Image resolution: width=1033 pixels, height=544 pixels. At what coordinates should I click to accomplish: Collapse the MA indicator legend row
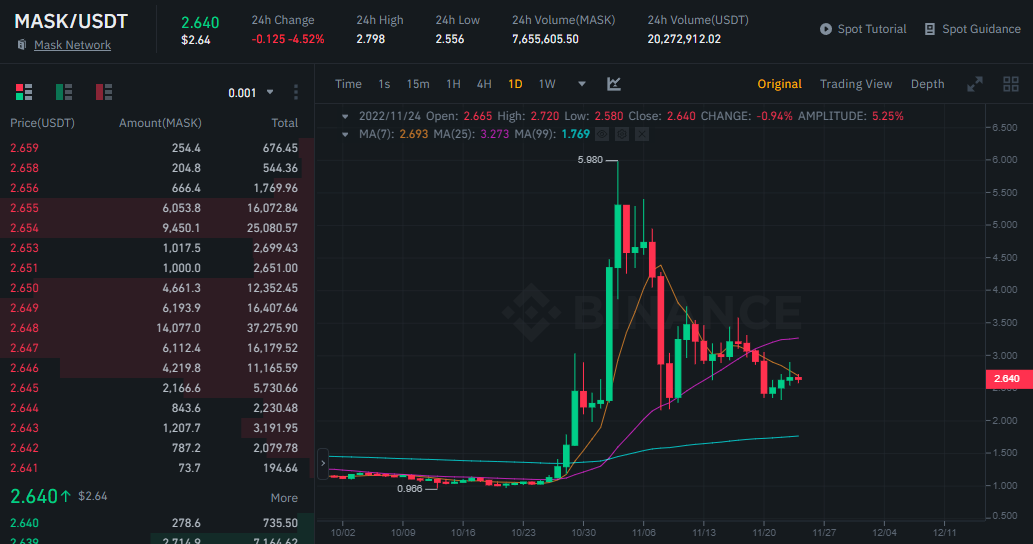coord(345,134)
